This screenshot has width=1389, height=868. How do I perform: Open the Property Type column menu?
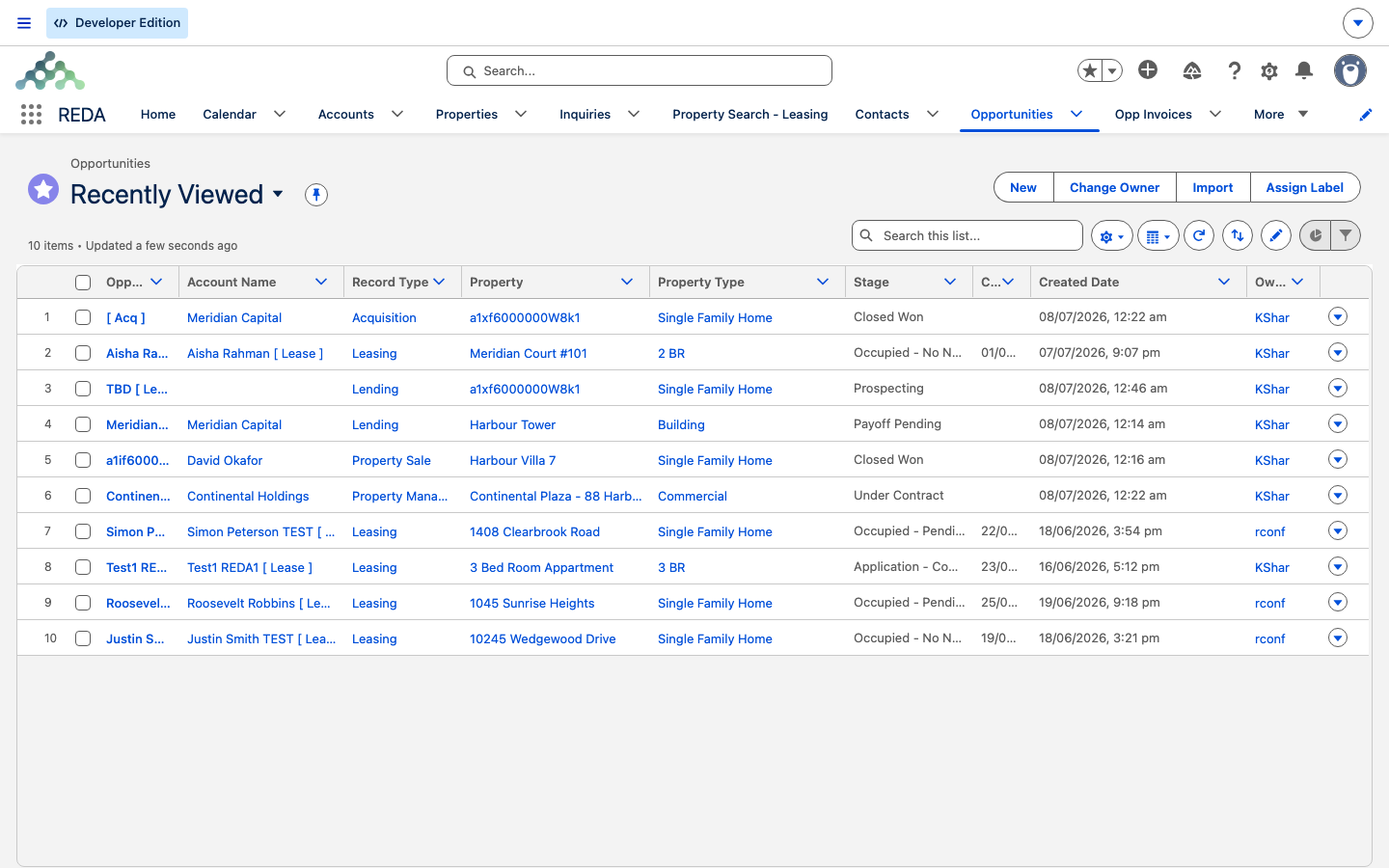tap(823, 282)
